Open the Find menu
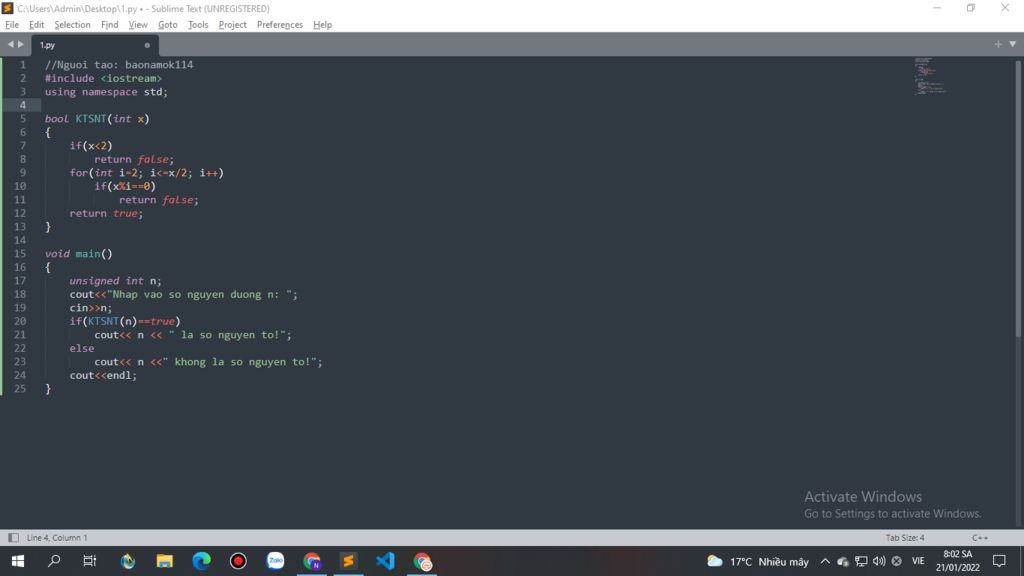 [110, 25]
